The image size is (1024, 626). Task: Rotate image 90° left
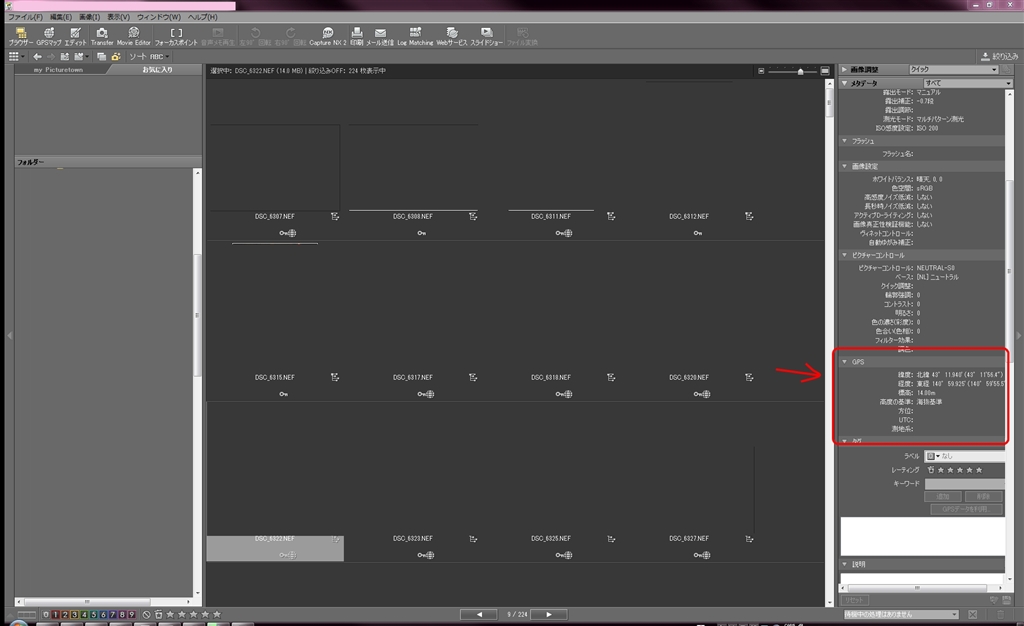click(255, 36)
